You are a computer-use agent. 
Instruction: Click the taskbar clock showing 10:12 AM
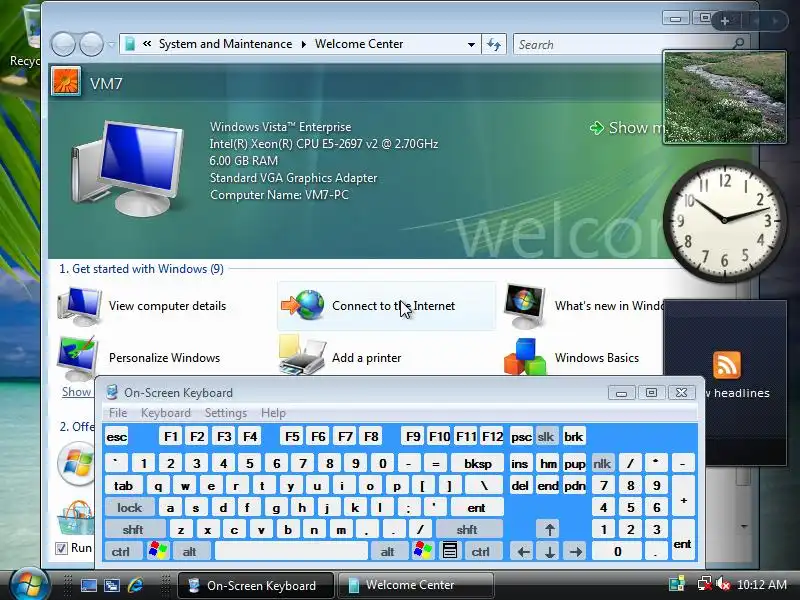(x=762, y=584)
